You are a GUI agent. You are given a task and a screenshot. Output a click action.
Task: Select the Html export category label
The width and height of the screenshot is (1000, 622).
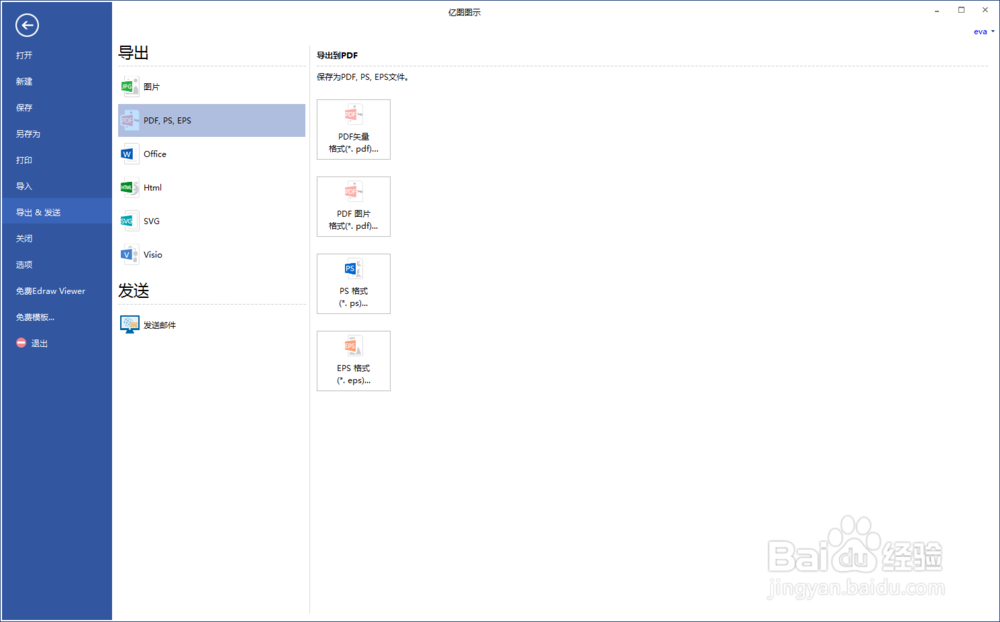tap(152, 188)
